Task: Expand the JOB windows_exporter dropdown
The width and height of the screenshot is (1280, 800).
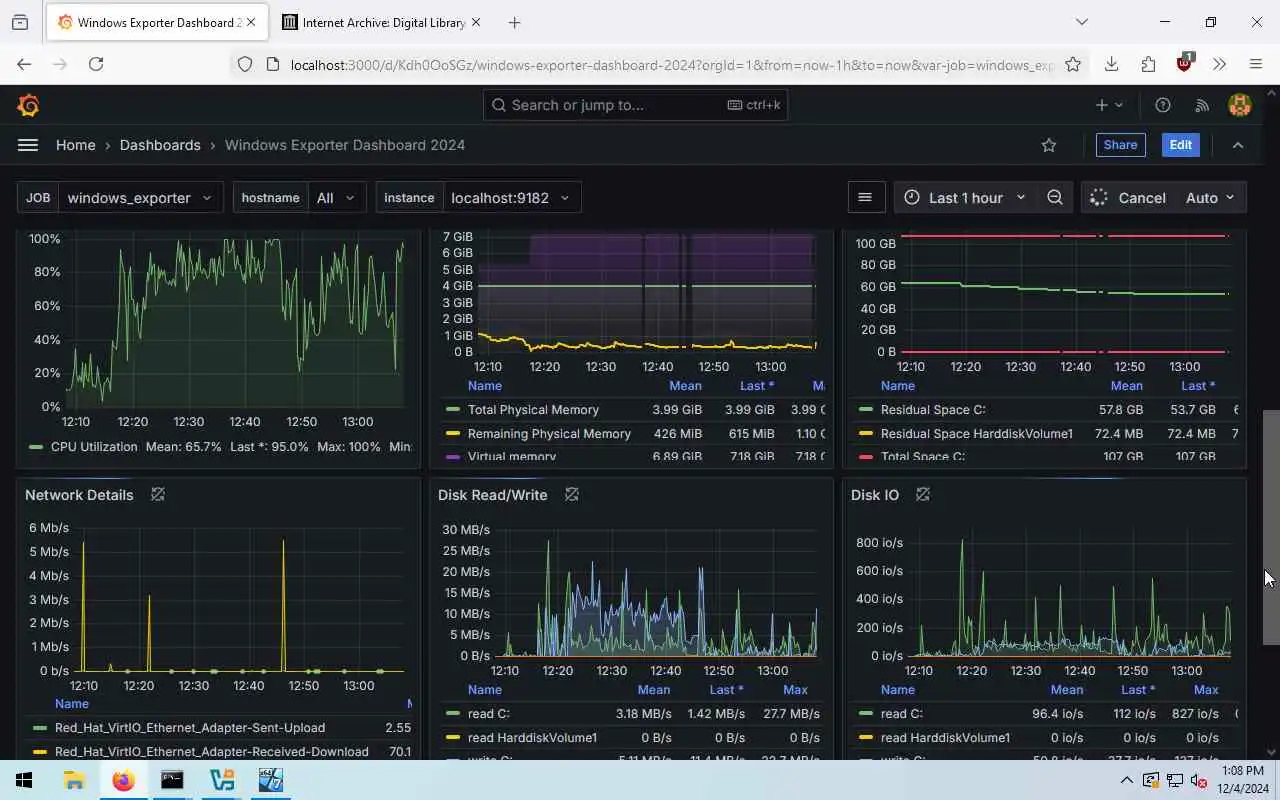Action: tap(119, 198)
